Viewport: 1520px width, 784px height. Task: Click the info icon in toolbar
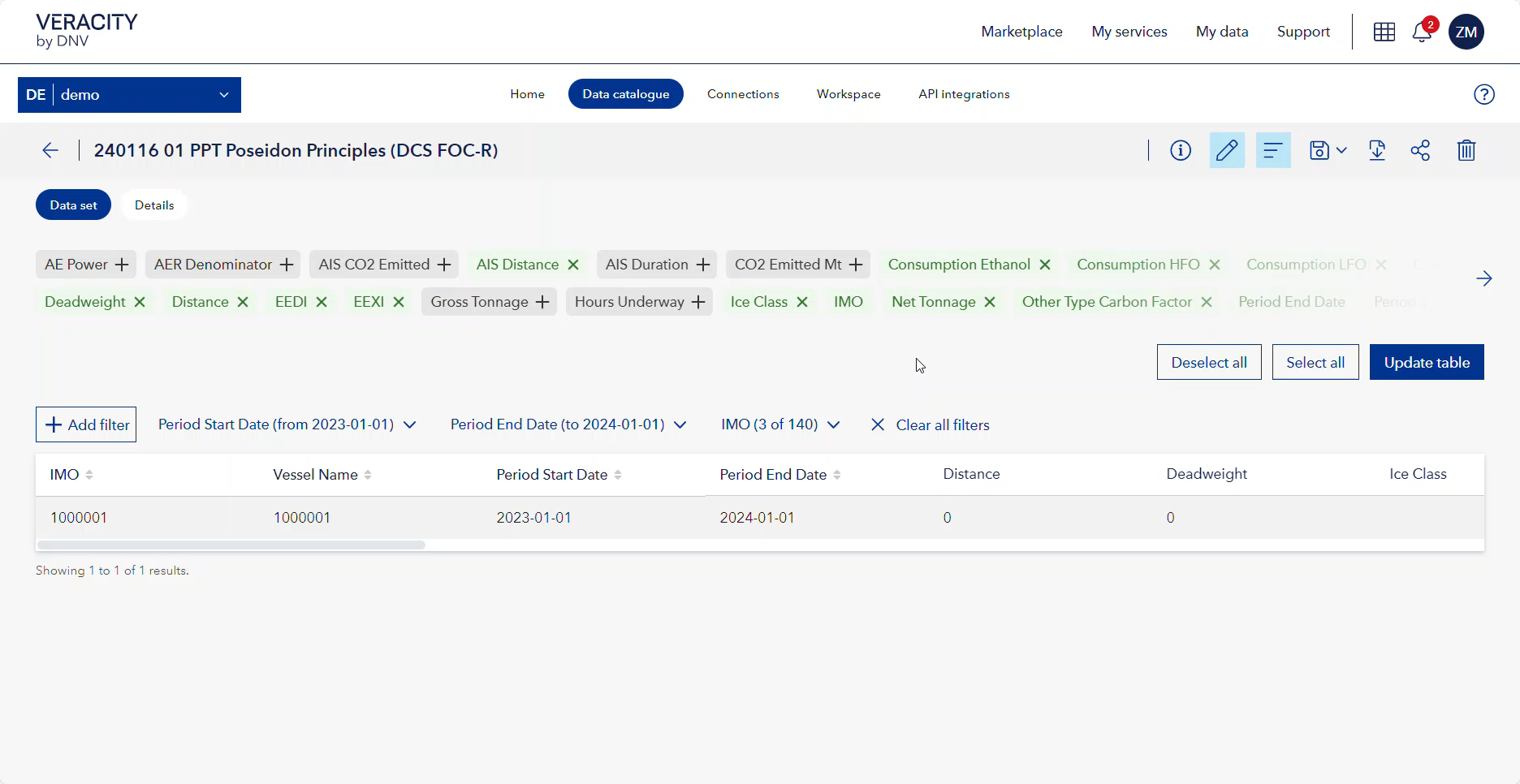point(1181,150)
